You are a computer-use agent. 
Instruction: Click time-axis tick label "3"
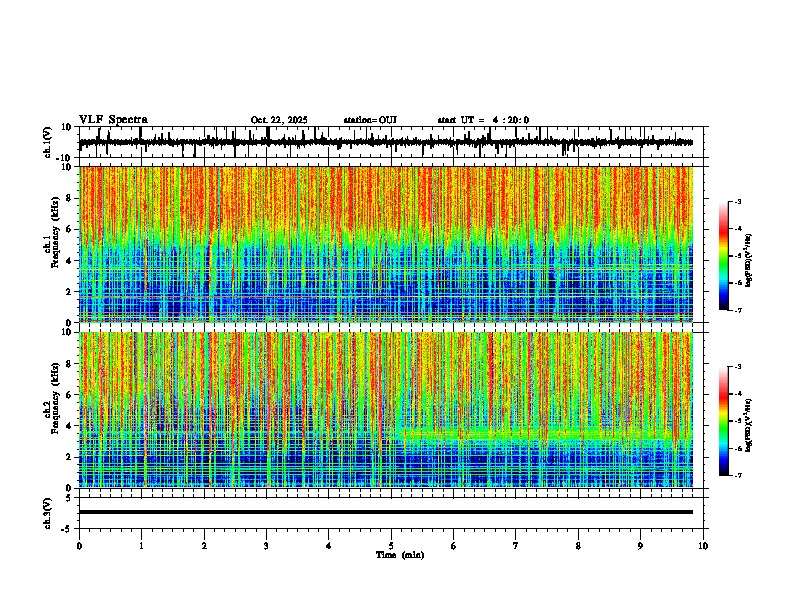(266, 546)
